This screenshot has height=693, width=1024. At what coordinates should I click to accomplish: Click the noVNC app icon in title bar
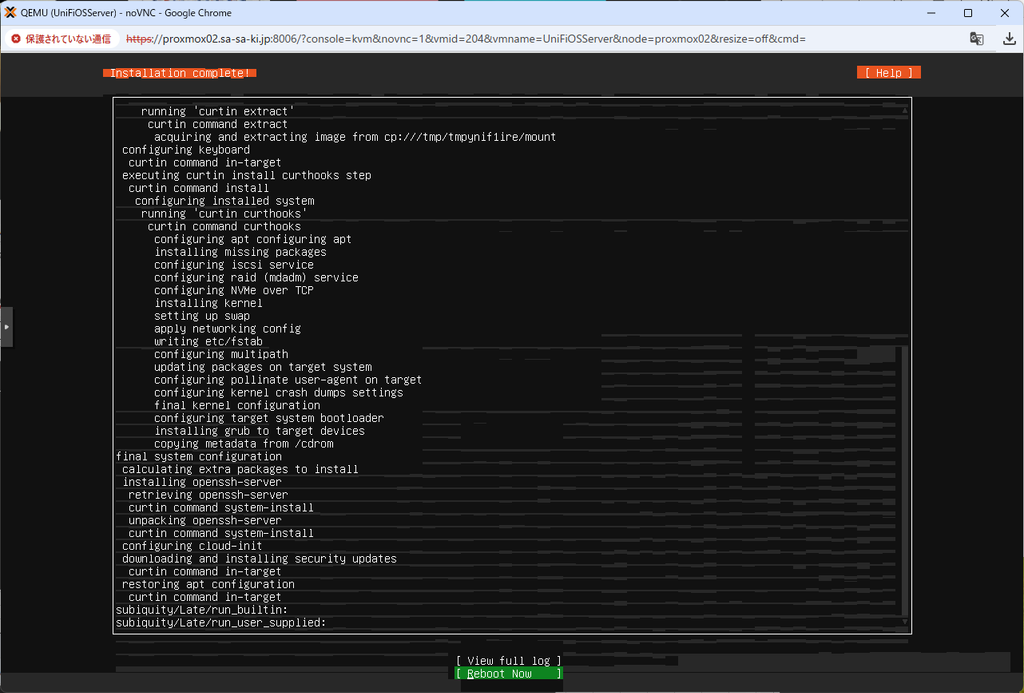10,12
